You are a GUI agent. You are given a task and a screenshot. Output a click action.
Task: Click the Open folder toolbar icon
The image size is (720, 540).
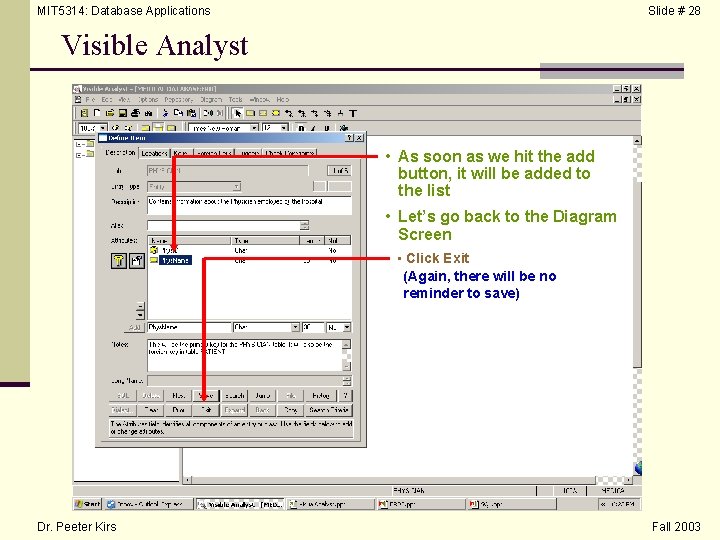(110, 113)
